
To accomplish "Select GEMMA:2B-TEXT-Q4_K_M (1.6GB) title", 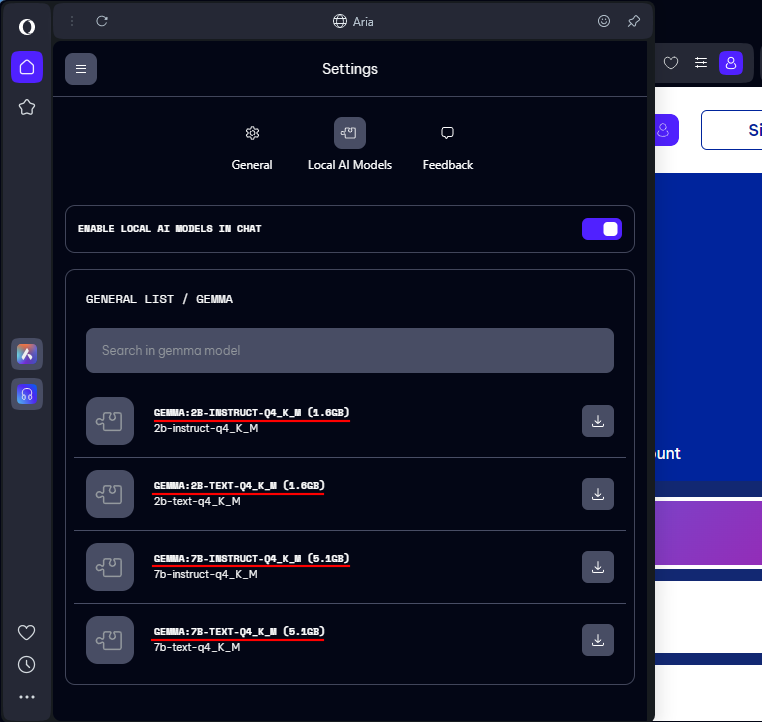I will click(239, 486).
